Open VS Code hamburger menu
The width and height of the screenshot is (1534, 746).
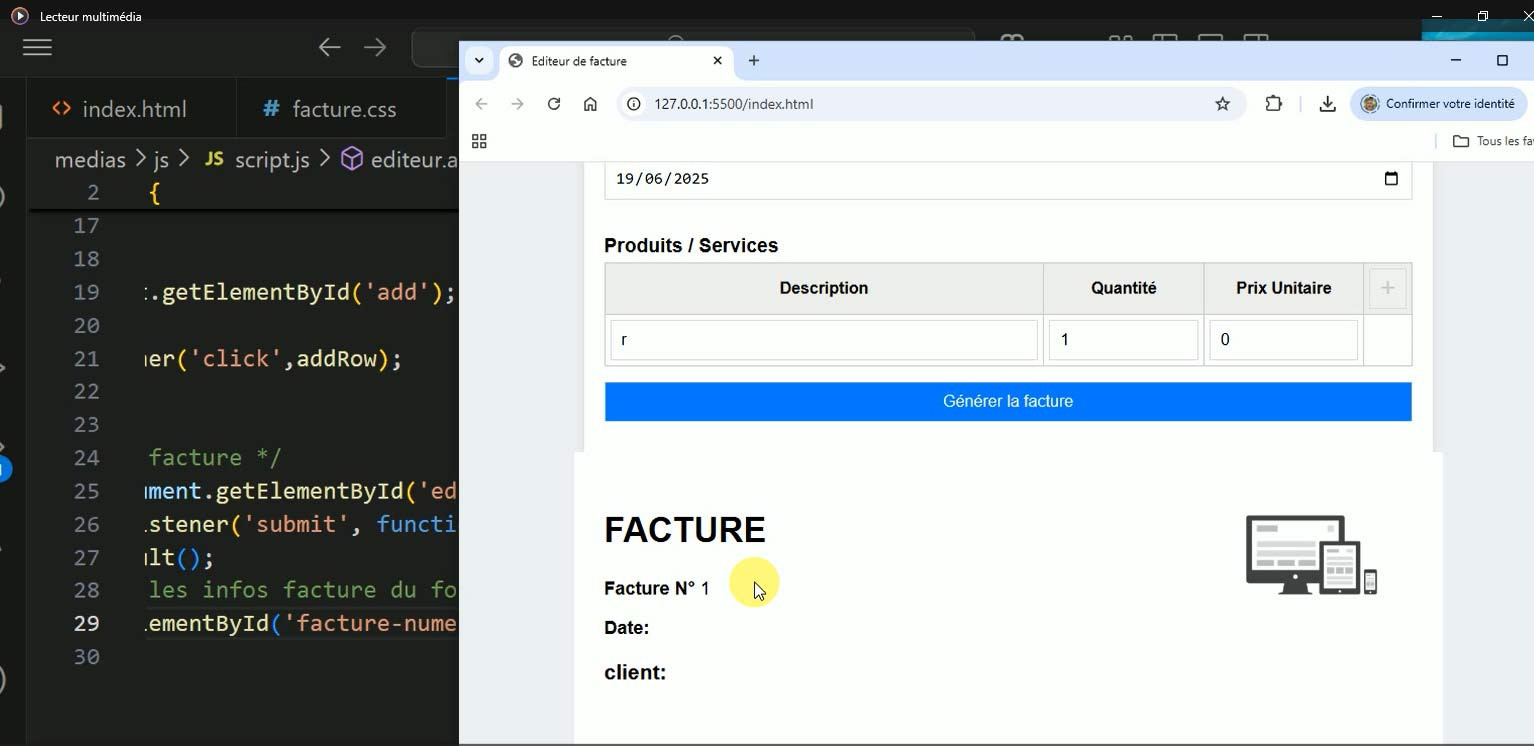point(37,47)
